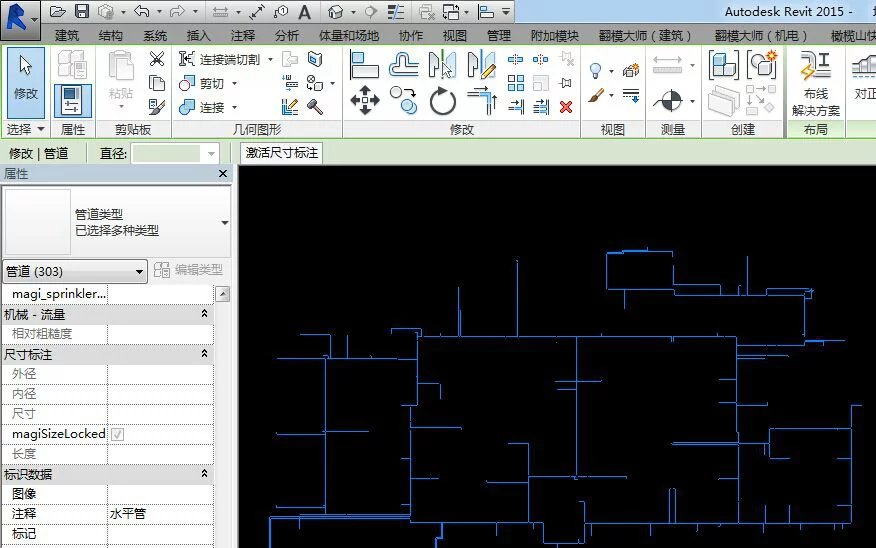The width and height of the screenshot is (876, 548).
Task: Close the Properties palette
Action: click(223, 174)
